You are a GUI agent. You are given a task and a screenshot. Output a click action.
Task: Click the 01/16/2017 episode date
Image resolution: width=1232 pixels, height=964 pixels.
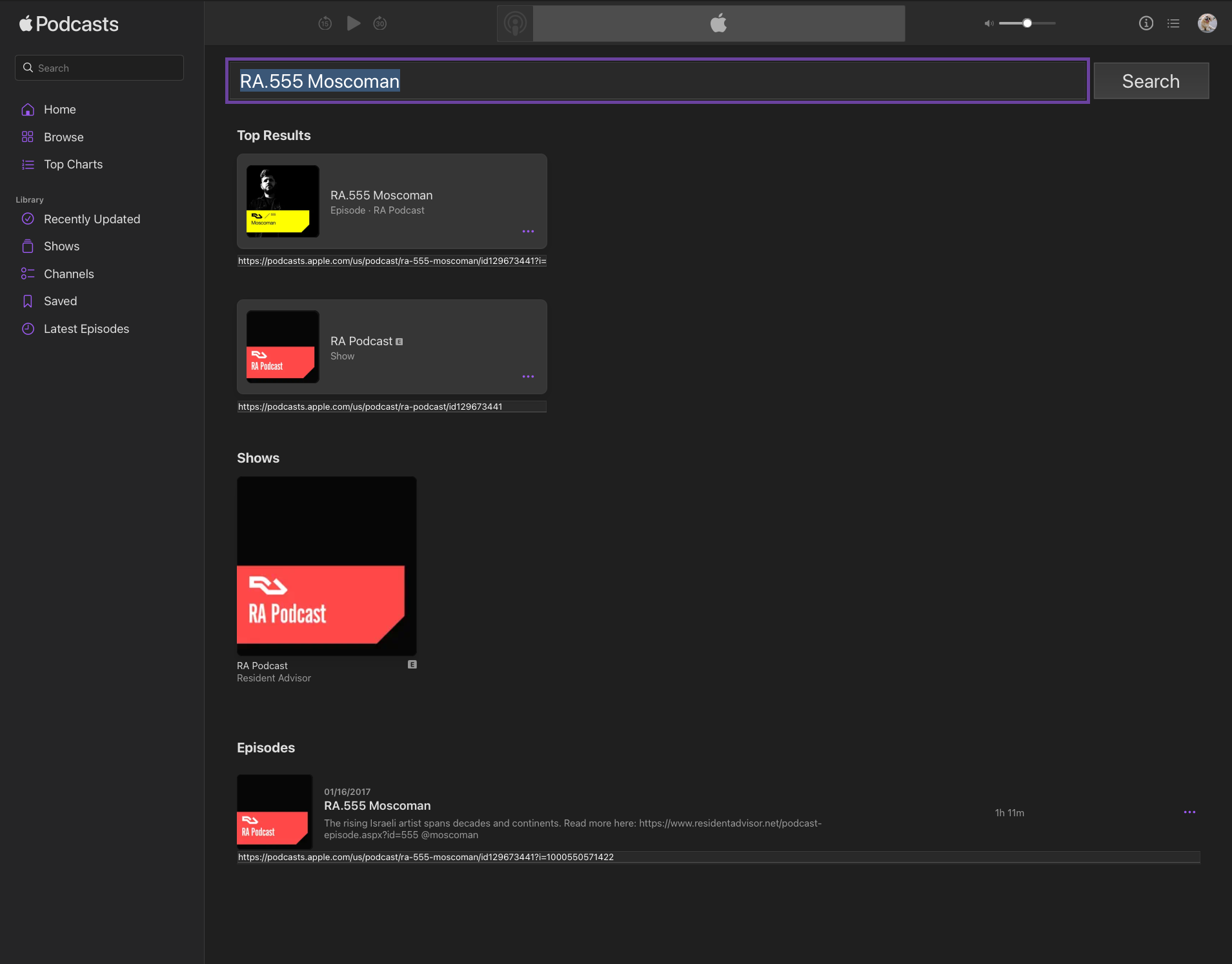click(x=347, y=792)
